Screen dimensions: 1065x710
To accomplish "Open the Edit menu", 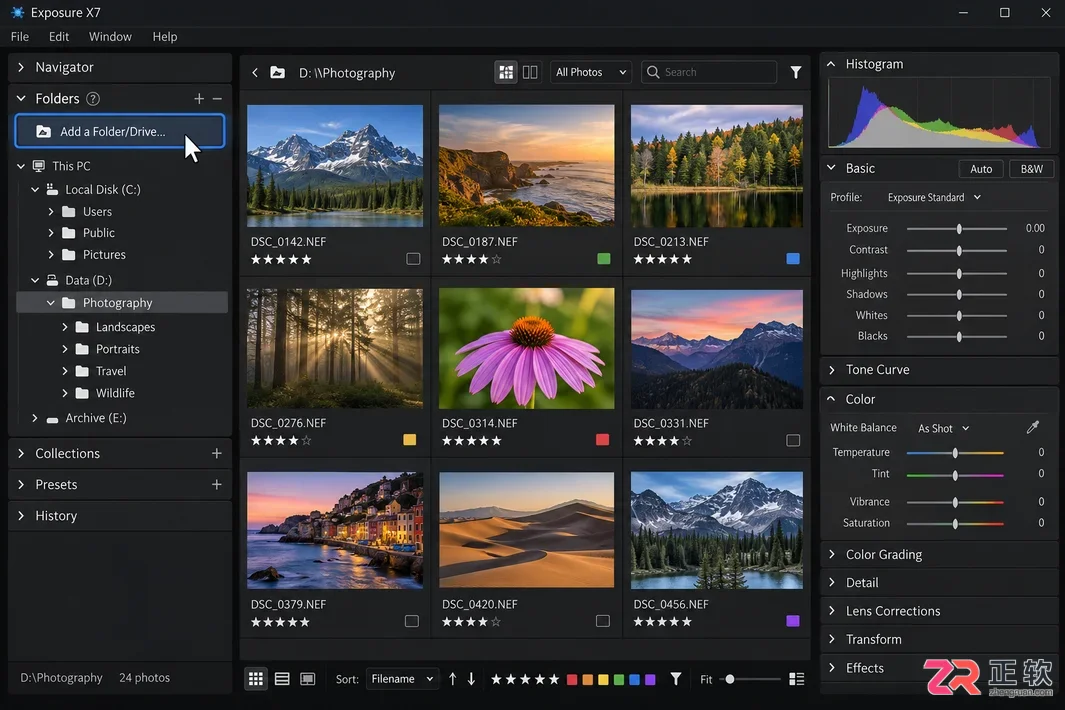I will [x=58, y=37].
